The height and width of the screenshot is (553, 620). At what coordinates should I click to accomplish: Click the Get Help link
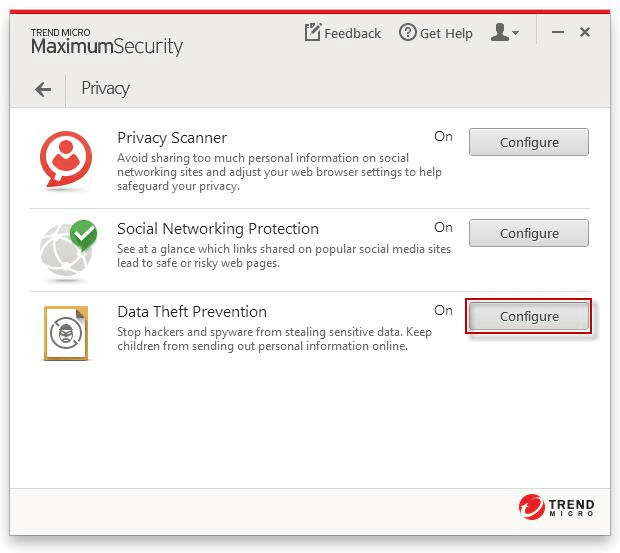pos(435,33)
